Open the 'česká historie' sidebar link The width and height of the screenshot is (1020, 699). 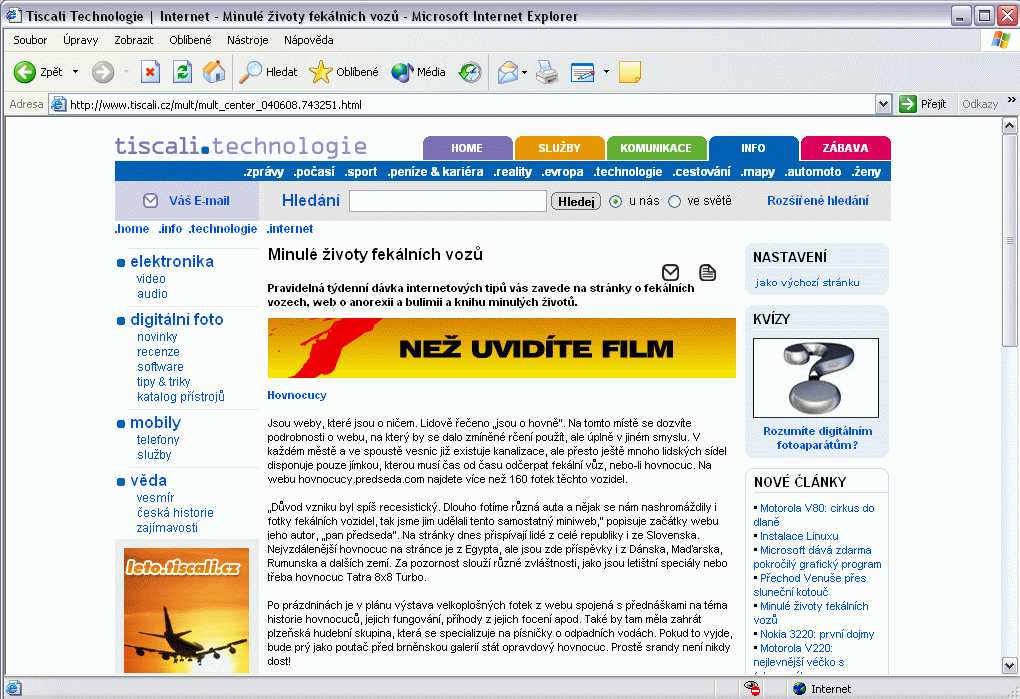point(175,512)
